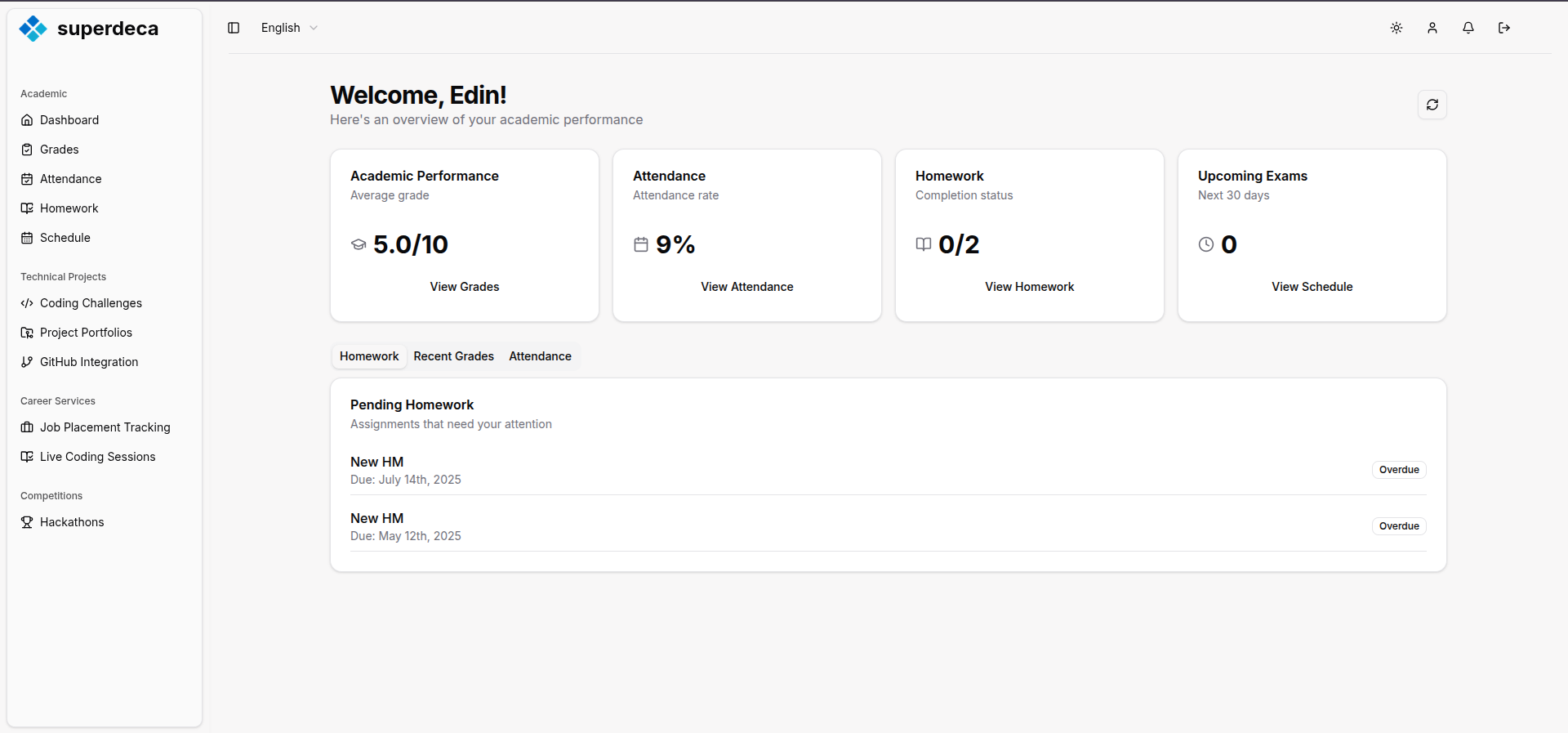Open New HM due May 12th, 2025
Viewport: 1568px width, 733px height.
click(x=889, y=526)
